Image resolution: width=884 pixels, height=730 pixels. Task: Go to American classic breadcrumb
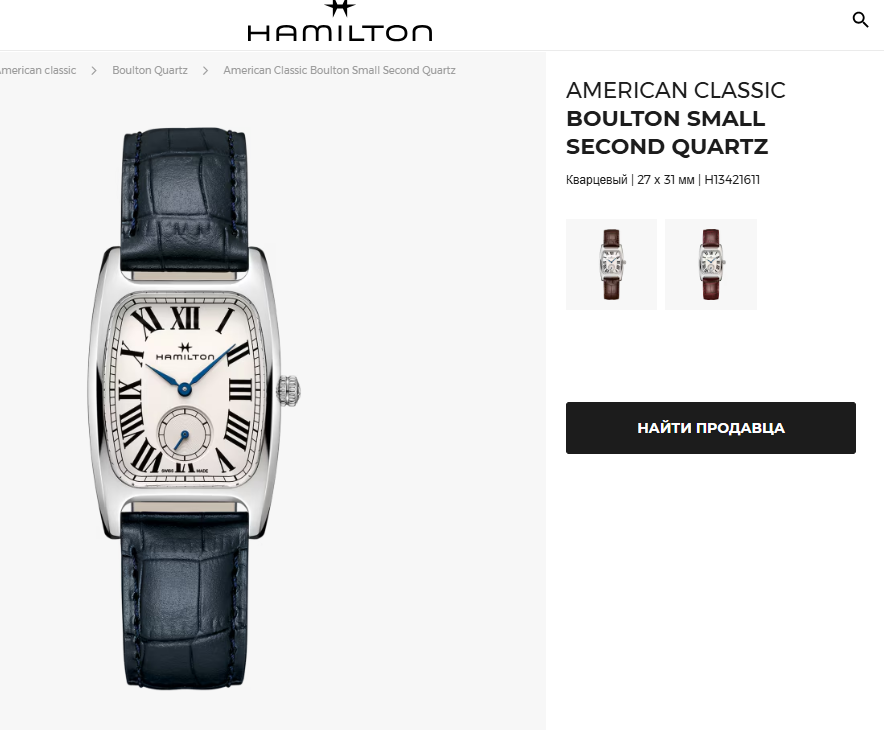click(37, 70)
